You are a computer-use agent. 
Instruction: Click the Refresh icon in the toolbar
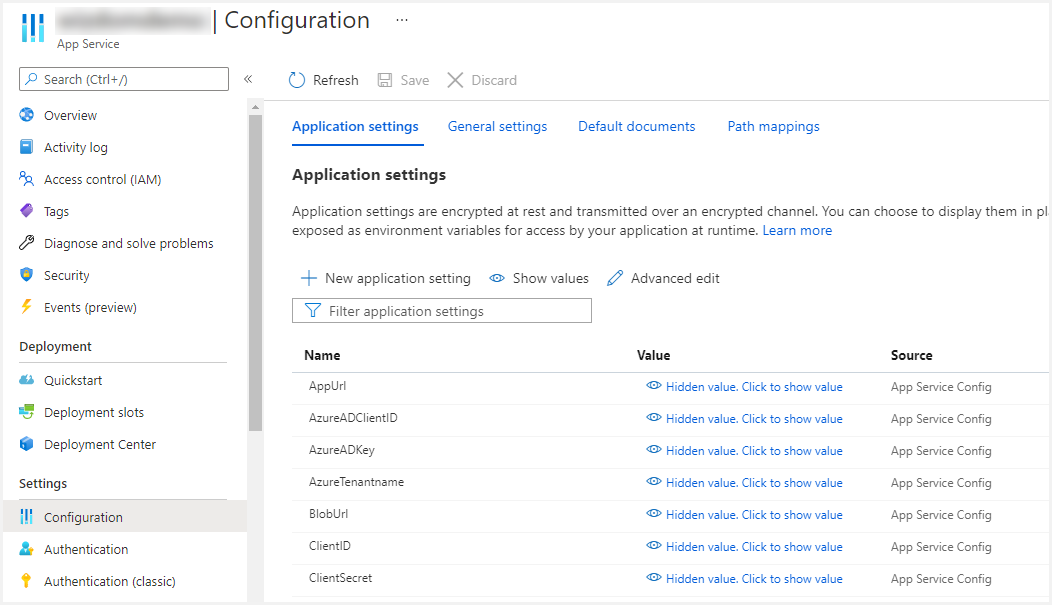pos(297,80)
